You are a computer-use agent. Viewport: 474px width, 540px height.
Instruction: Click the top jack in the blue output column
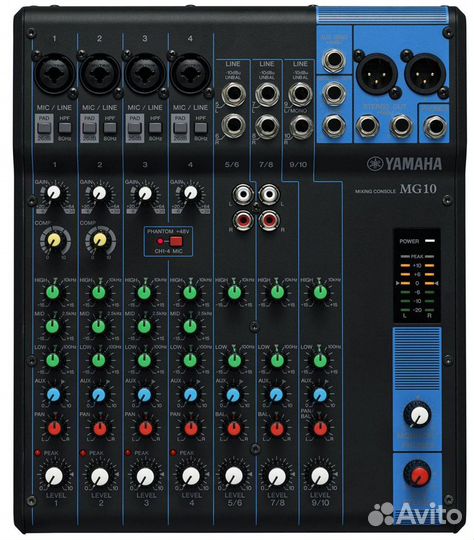334,60
